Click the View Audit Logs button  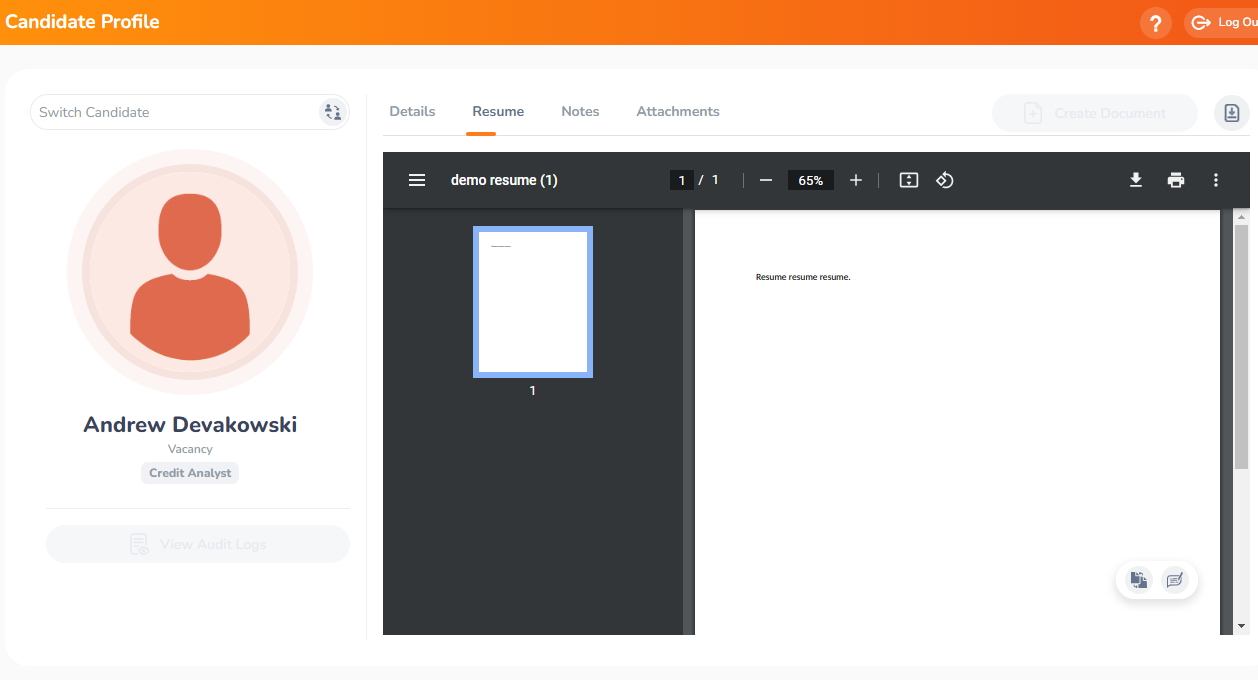[197, 543]
